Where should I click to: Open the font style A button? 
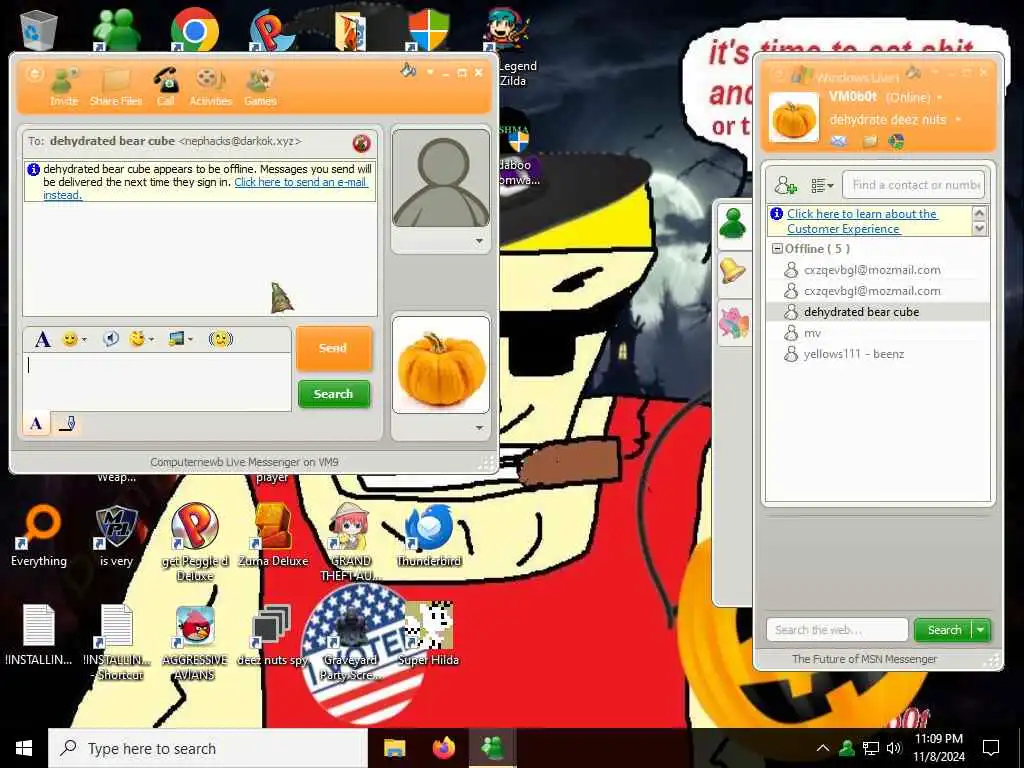click(x=42, y=339)
